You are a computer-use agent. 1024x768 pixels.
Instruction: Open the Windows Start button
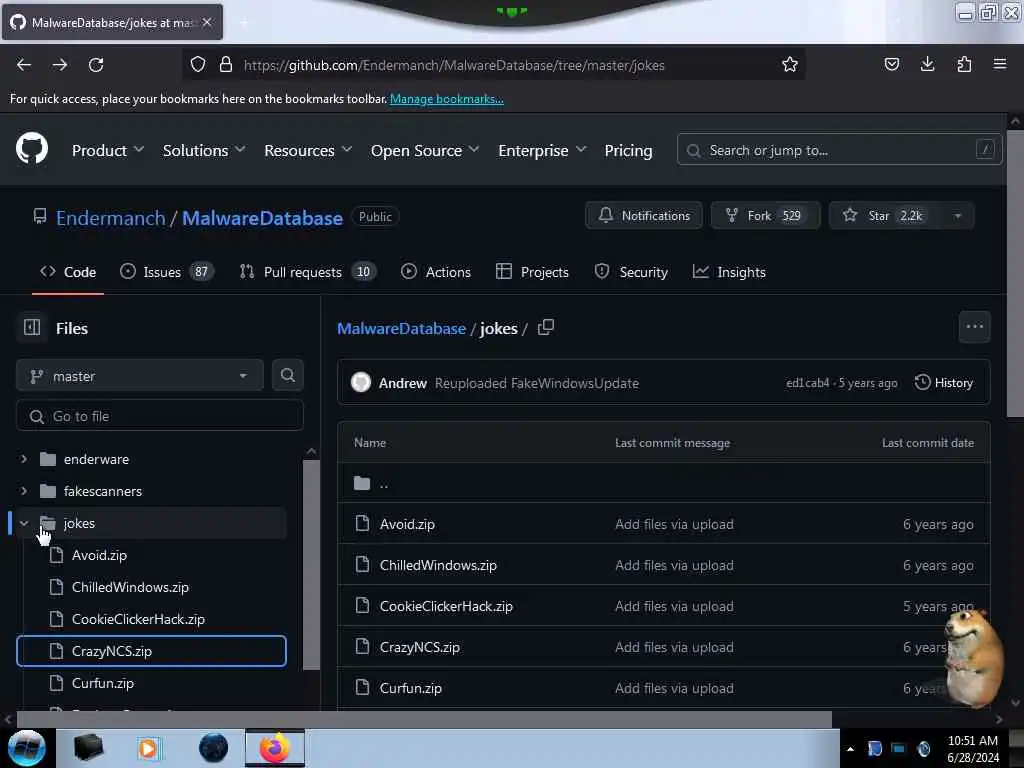(26, 748)
